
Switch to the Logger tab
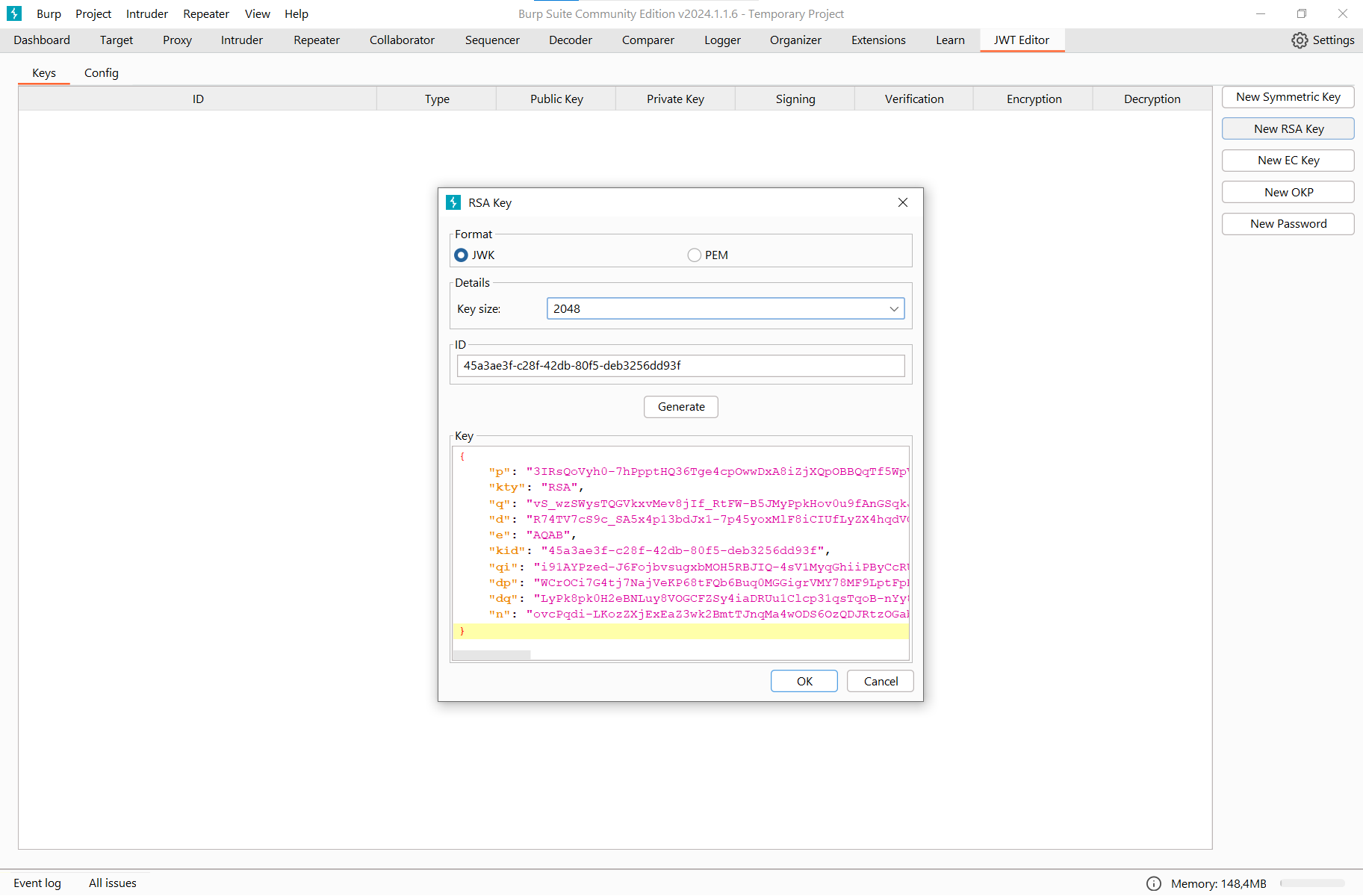[722, 40]
